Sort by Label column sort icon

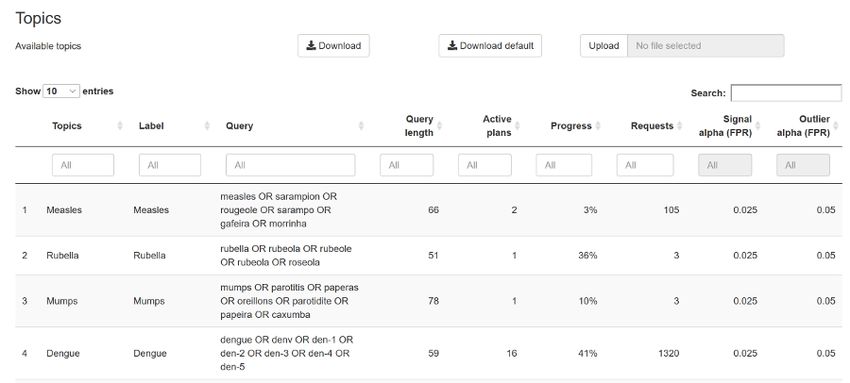pos(207,126)
